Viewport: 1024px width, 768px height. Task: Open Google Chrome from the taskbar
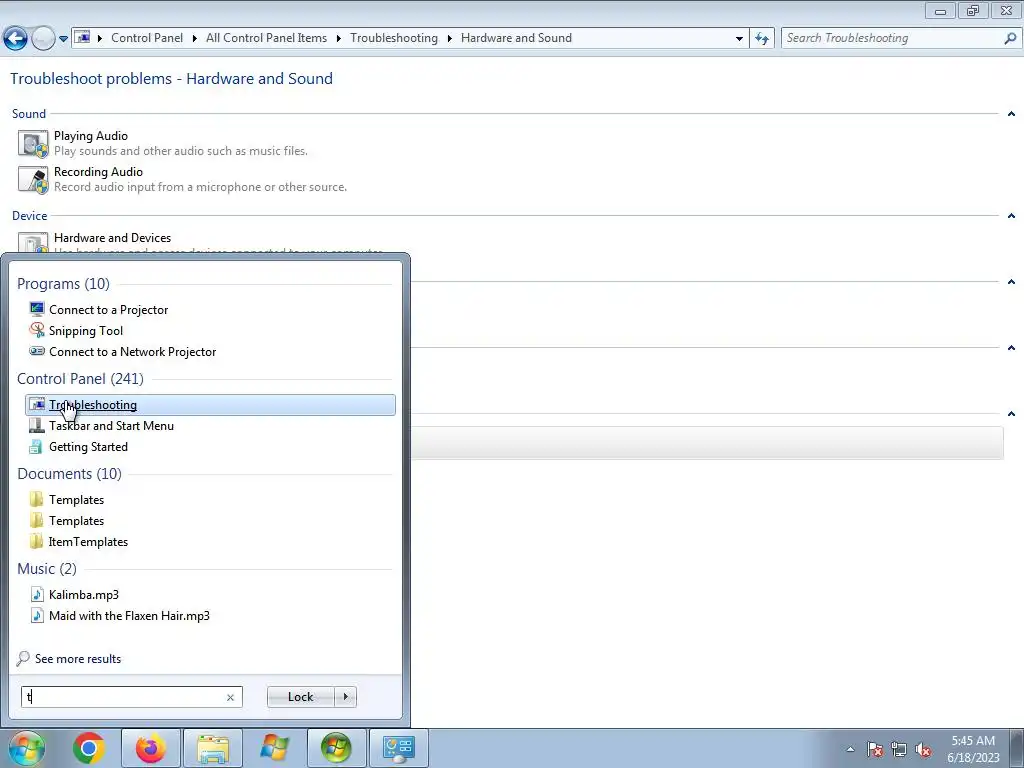click(89, 748)
